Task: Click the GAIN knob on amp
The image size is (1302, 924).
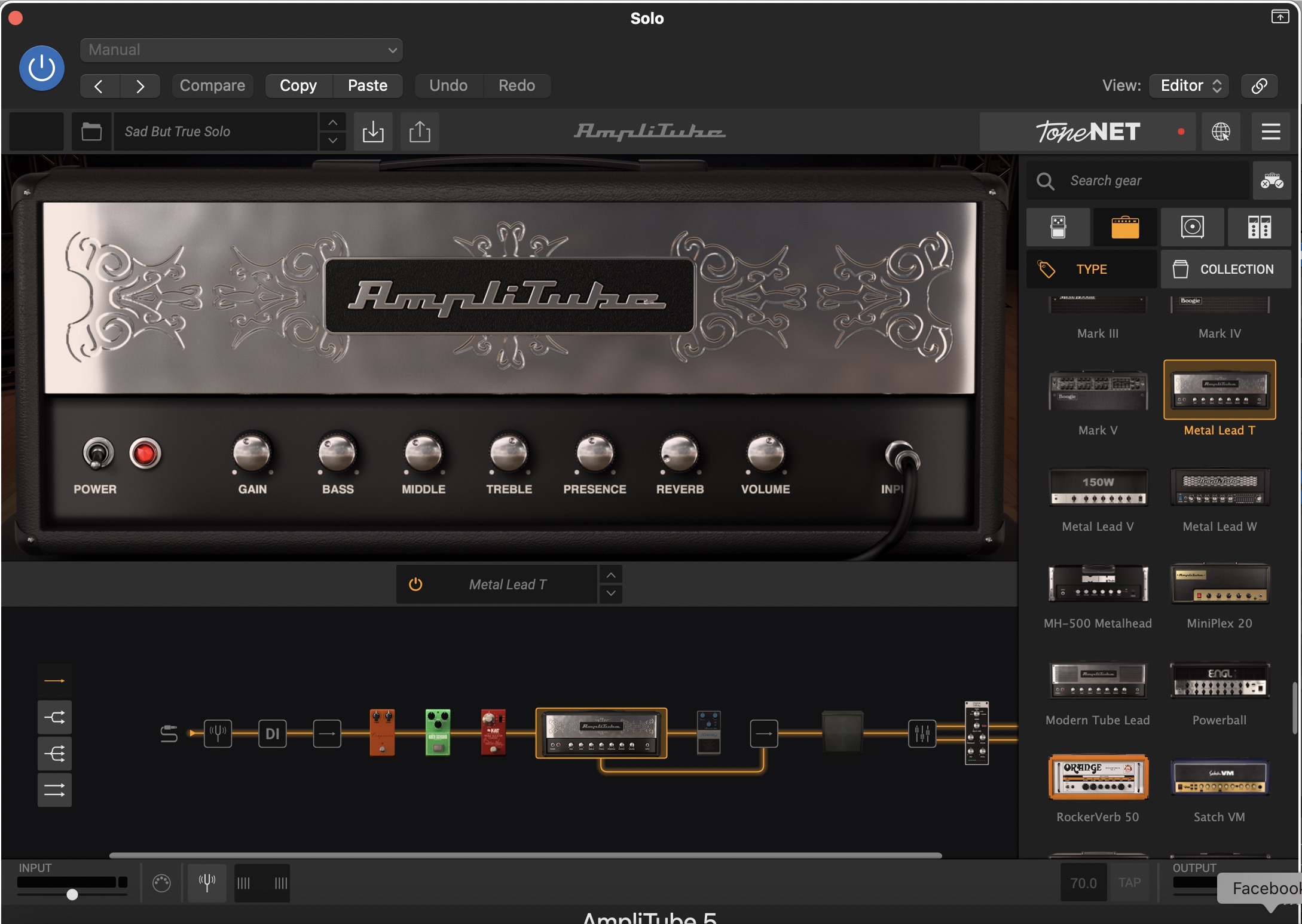Action: click(252, 453)
